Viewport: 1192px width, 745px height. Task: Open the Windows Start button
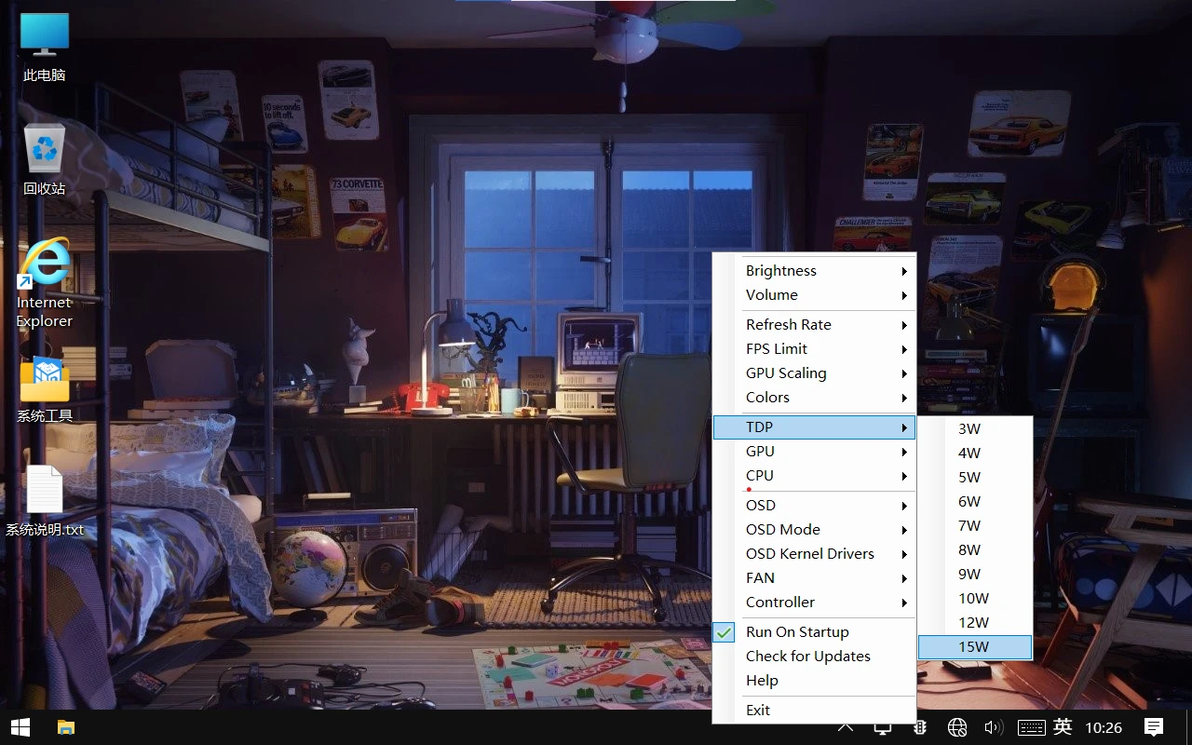point(21,728)
